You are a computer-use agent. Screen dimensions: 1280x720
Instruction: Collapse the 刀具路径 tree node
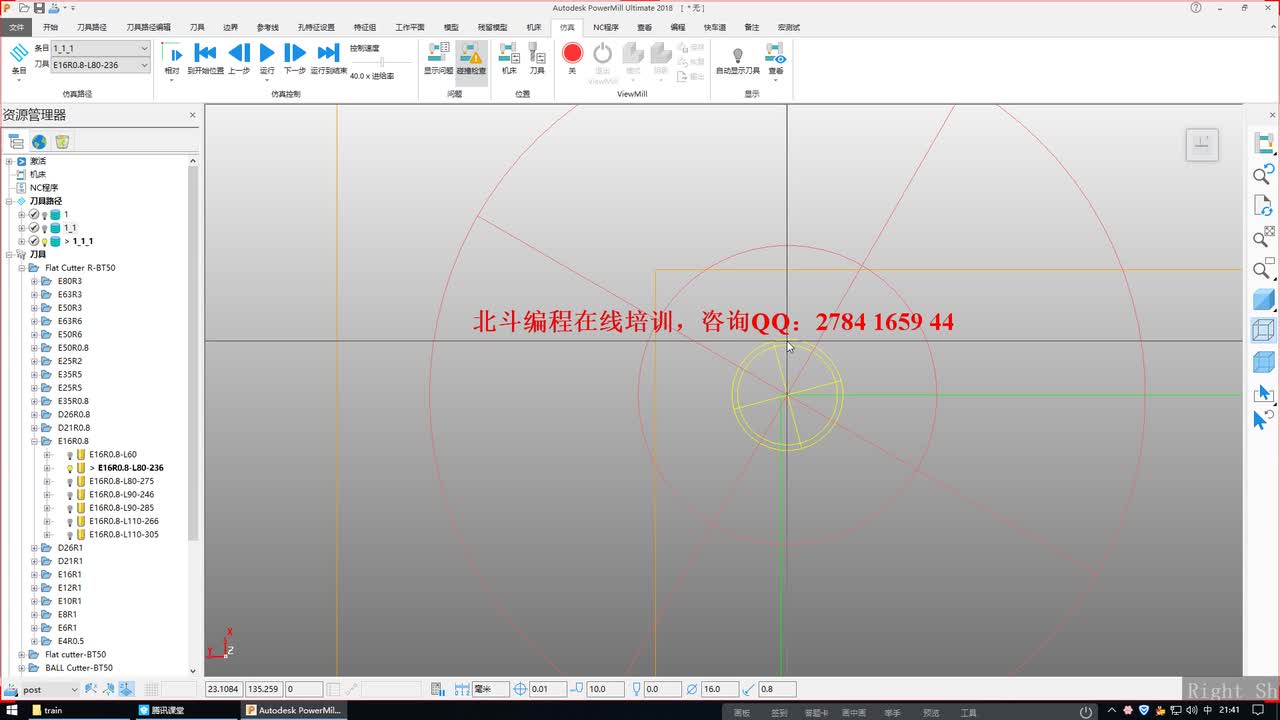point(9,201)
